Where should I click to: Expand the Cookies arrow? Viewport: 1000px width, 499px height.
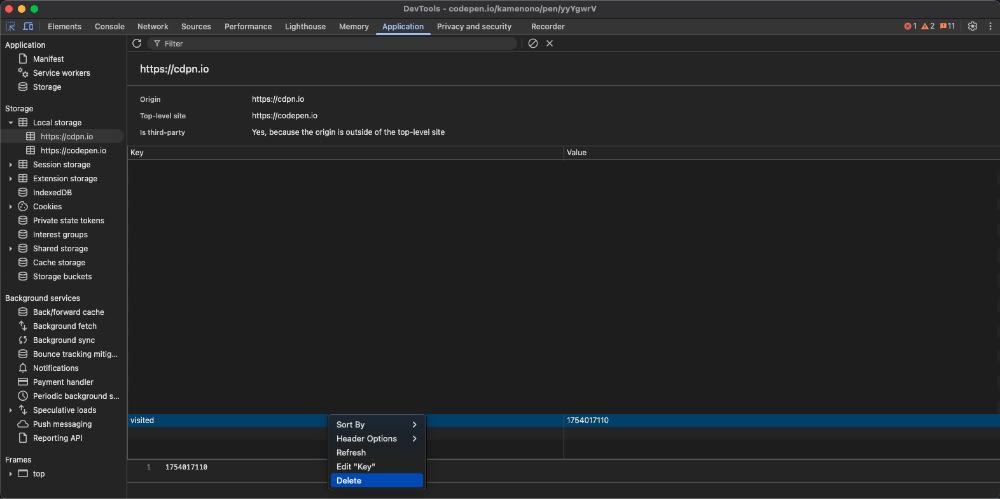(11, 207)
